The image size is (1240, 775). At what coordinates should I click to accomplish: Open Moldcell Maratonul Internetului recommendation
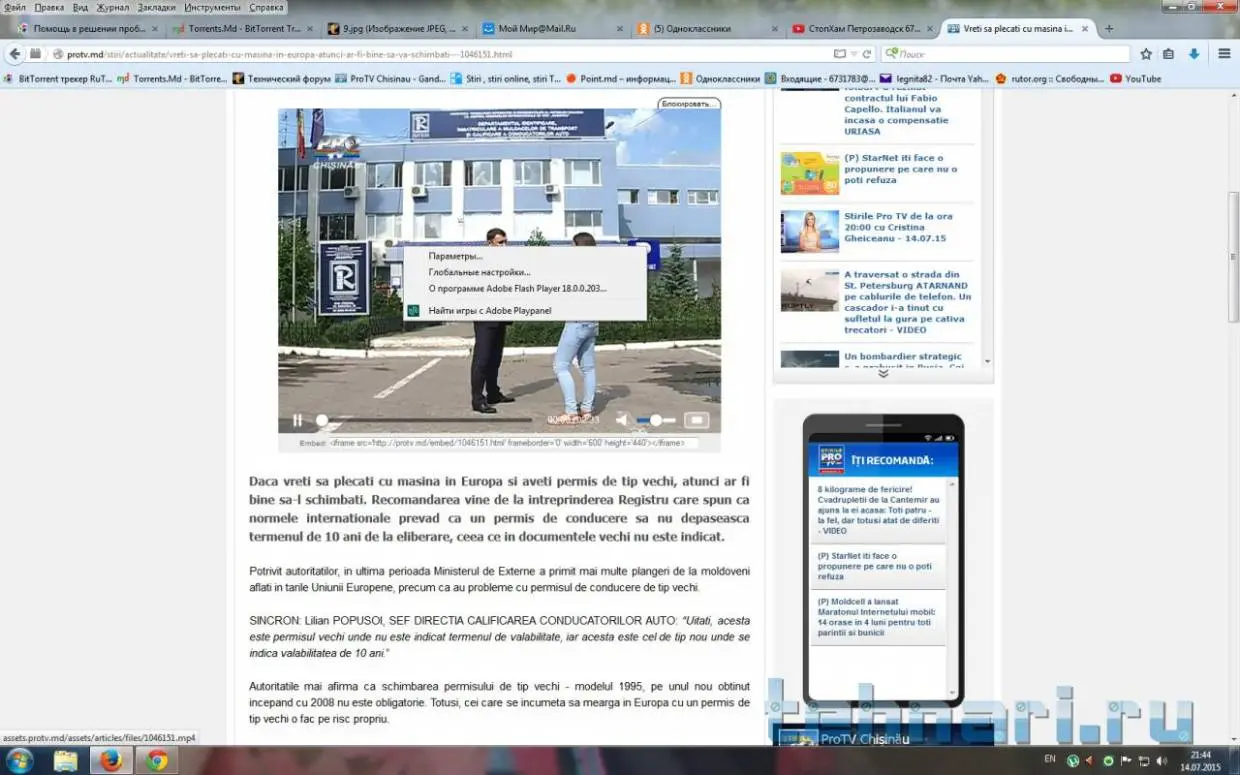pyautogui.click(x=876, y=617)
